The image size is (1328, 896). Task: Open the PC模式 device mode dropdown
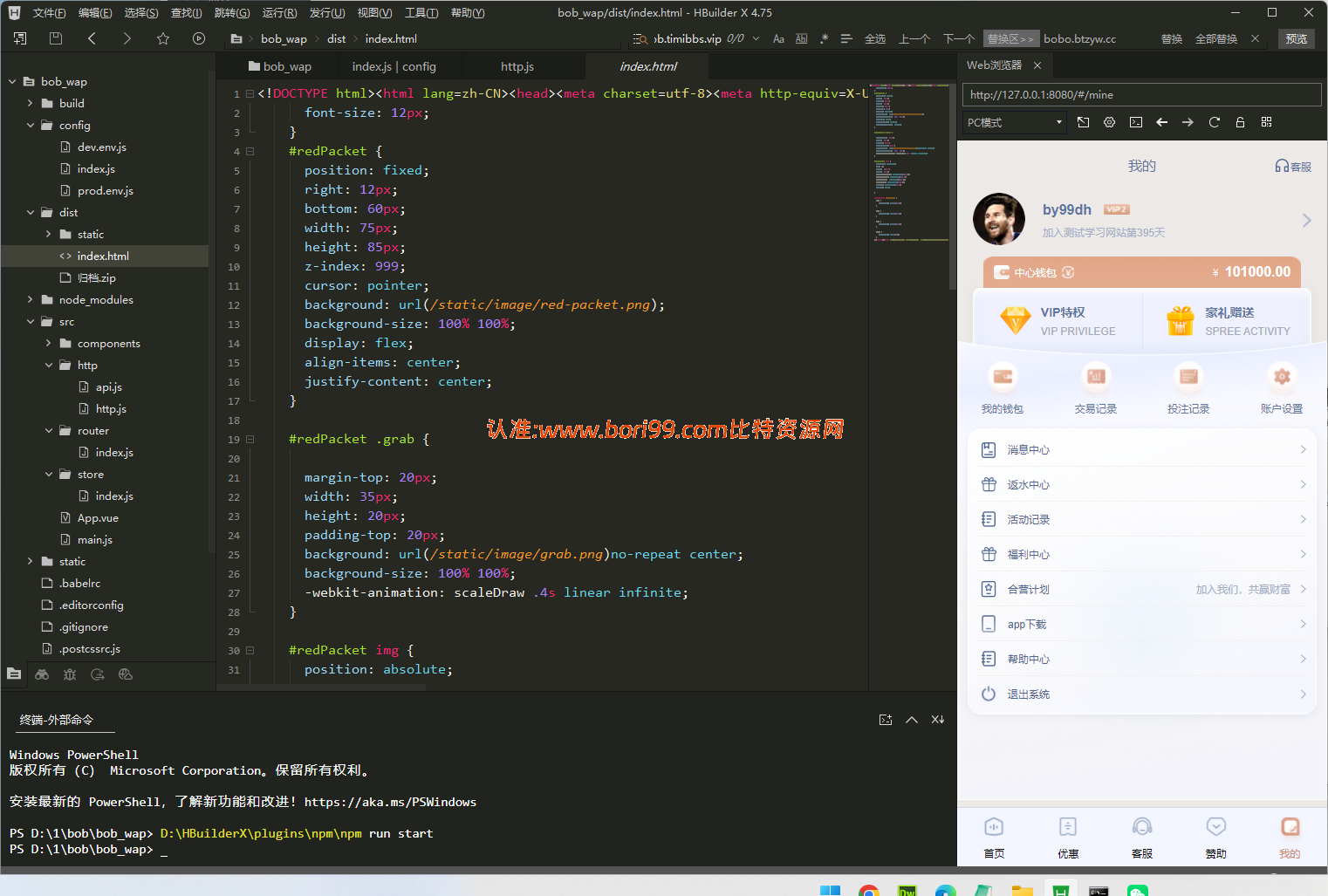1015,122
